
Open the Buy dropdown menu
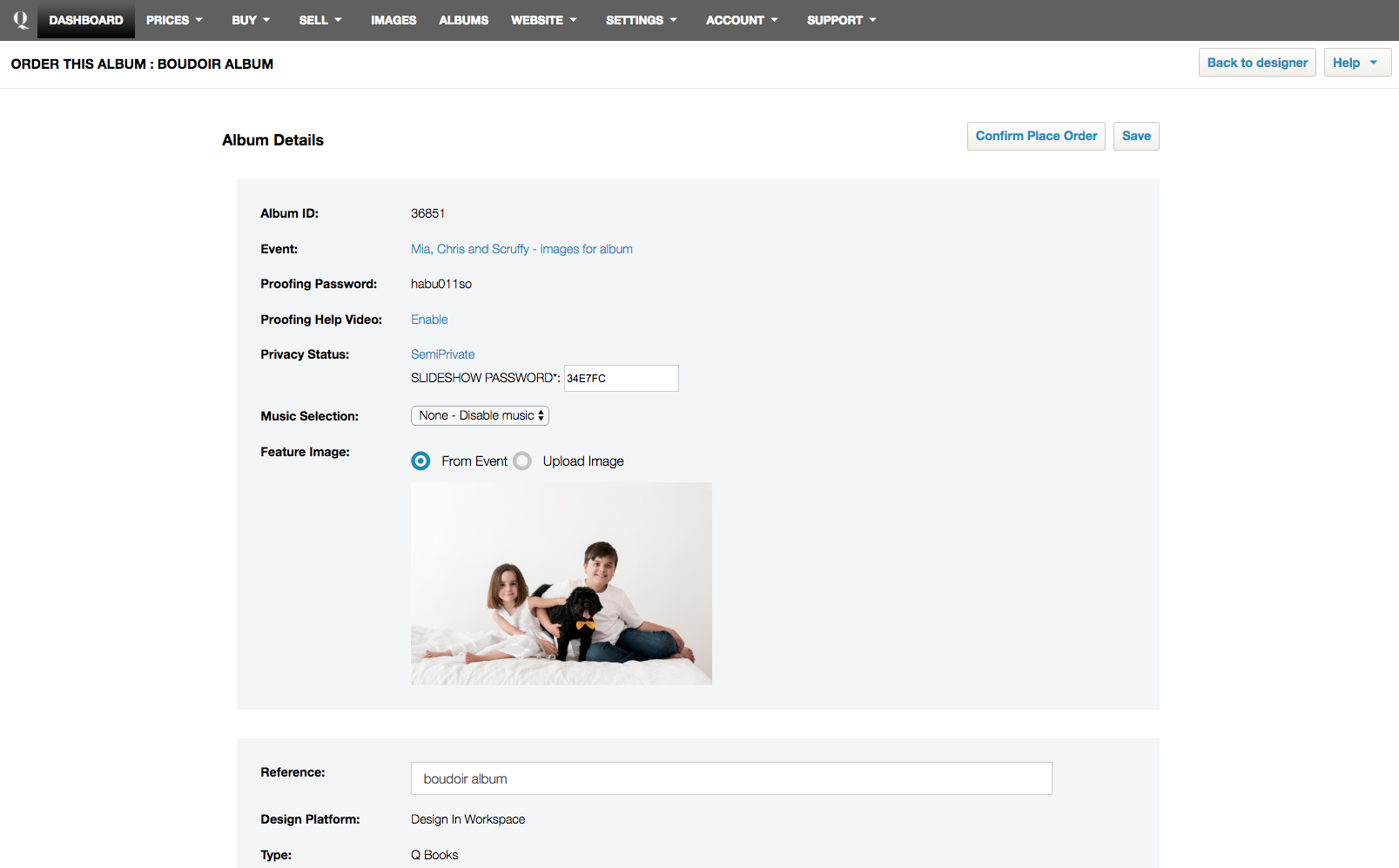click(x=251, y=20)
